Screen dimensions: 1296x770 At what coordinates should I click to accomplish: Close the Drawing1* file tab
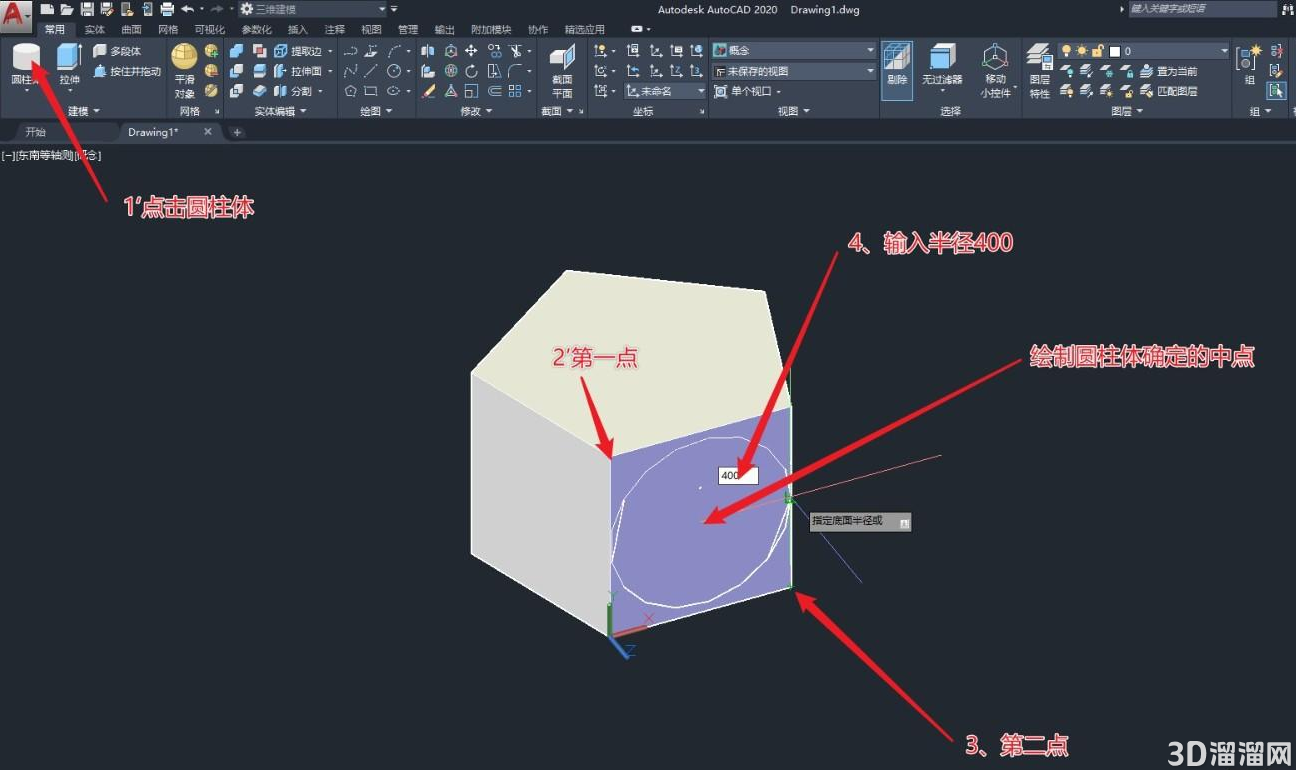click(208, 131)
